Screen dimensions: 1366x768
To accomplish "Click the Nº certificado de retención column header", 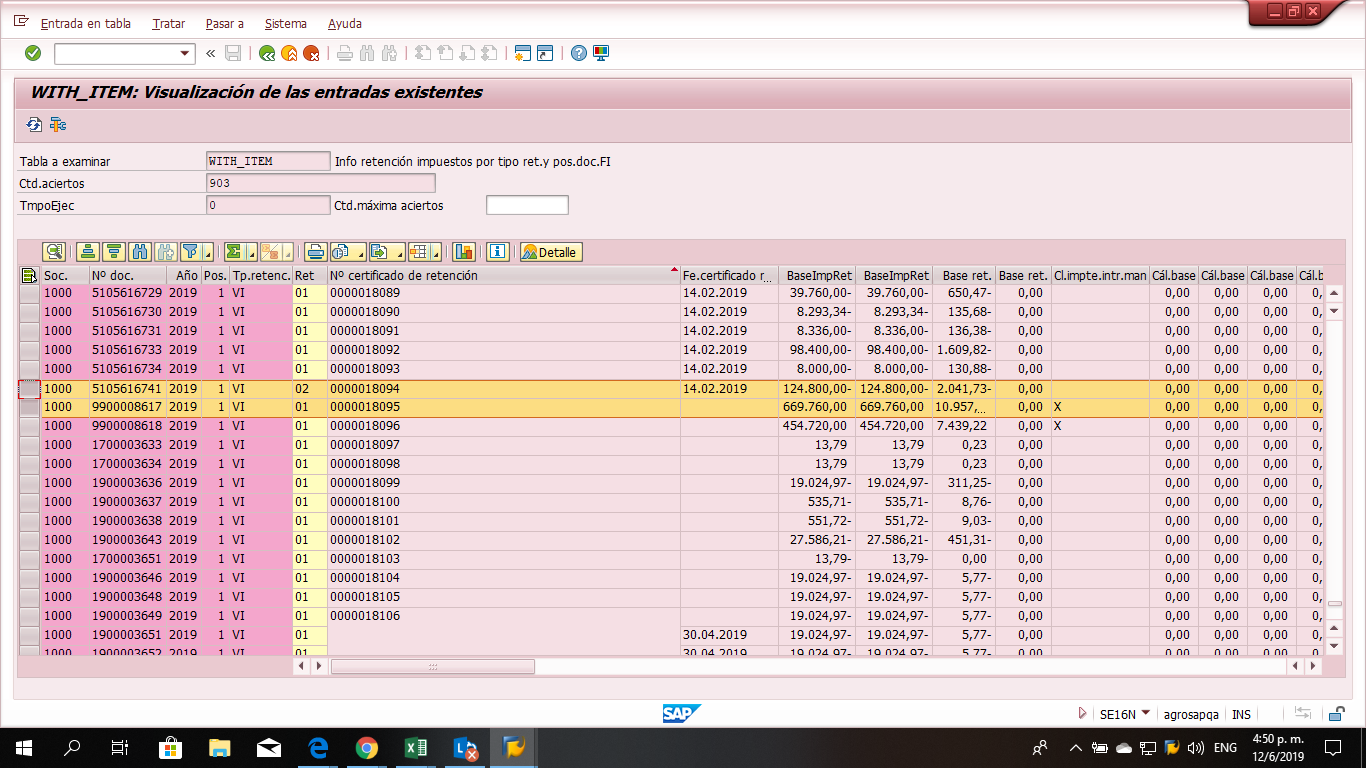I will tap(503, 275).
